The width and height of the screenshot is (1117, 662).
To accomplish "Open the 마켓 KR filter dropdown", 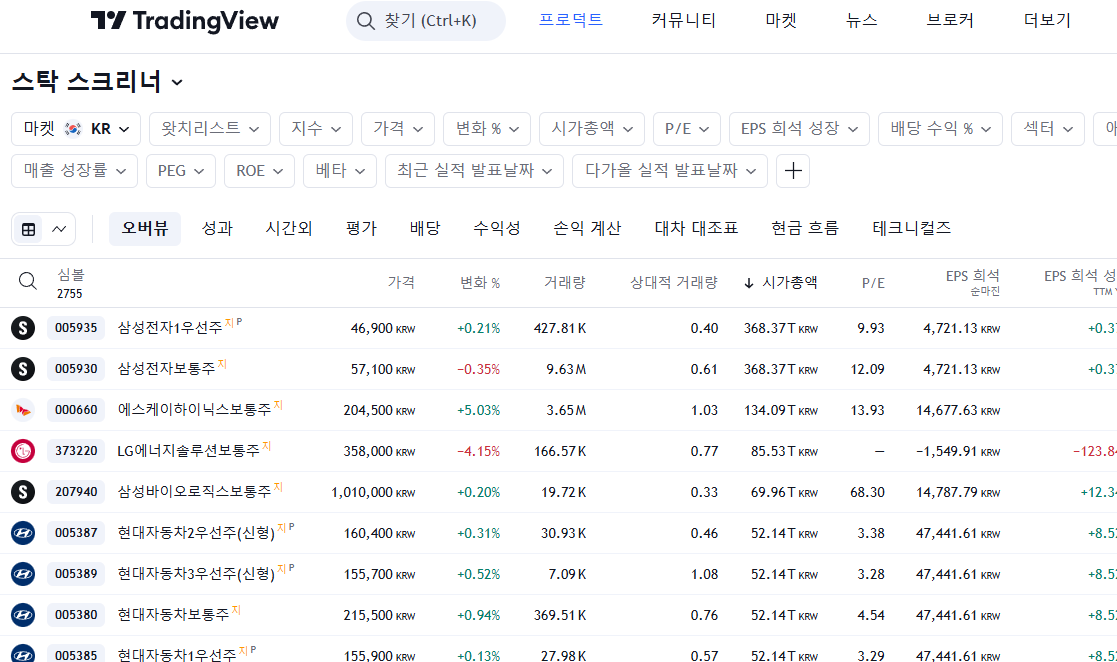I will coord(76,129).
